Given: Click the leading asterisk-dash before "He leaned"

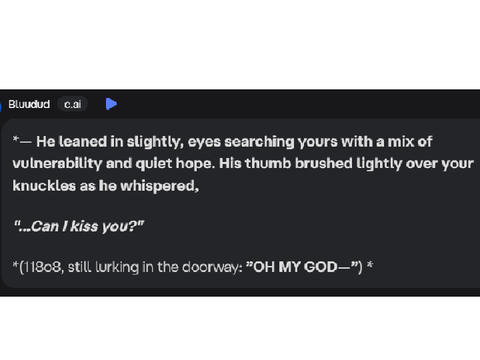Looking at the screenshot, I should 22,141.
